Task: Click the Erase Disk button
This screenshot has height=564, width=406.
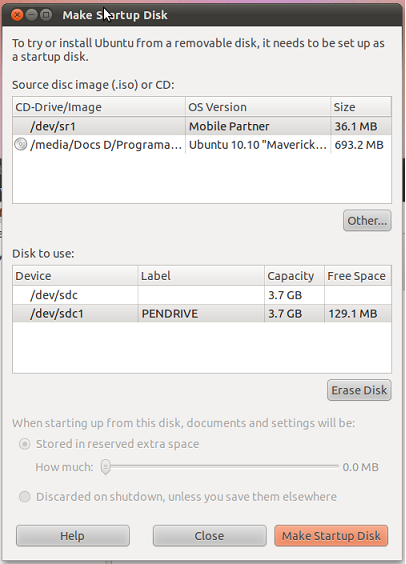Action: tap(359, 390)
